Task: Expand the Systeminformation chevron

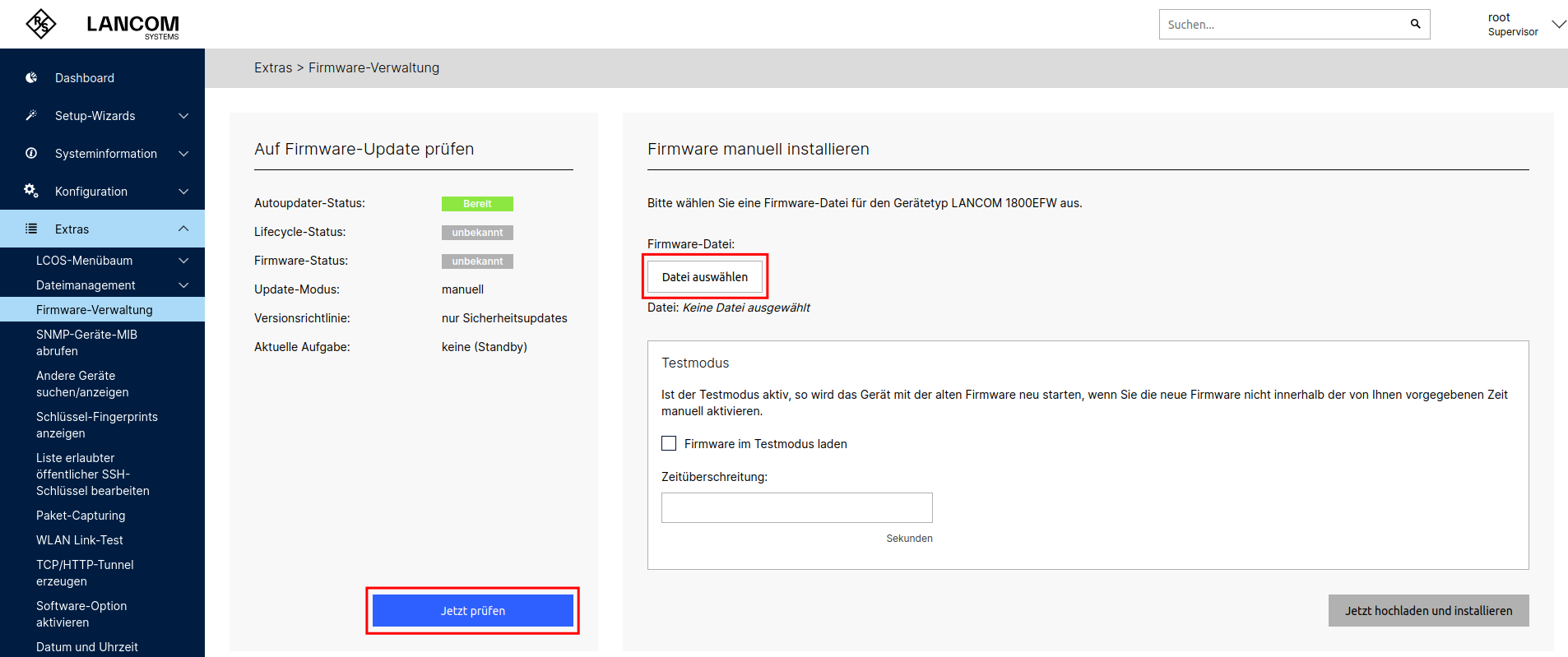Action: [183, 154]
